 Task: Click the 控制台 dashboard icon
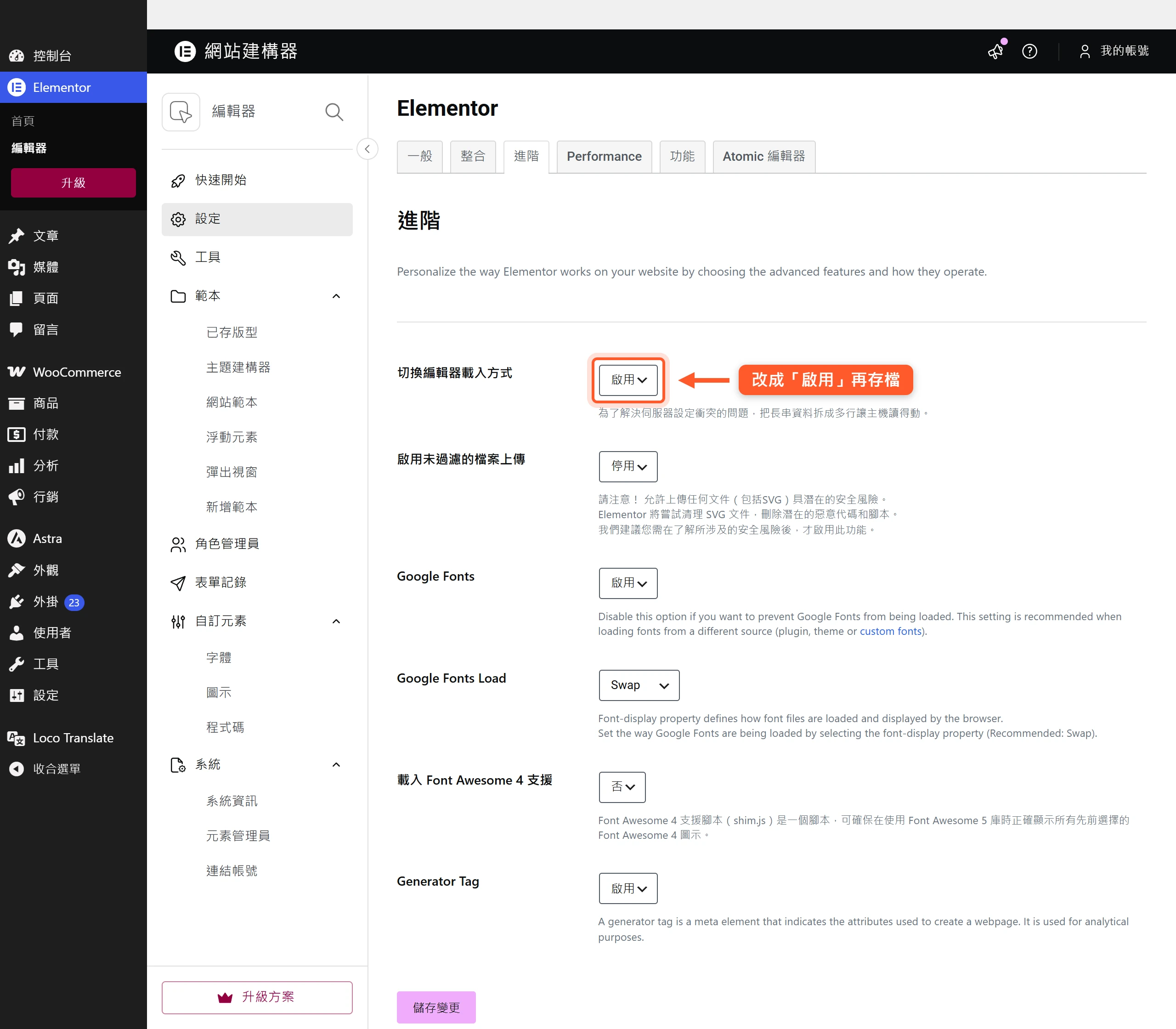[x=17, y=56]
